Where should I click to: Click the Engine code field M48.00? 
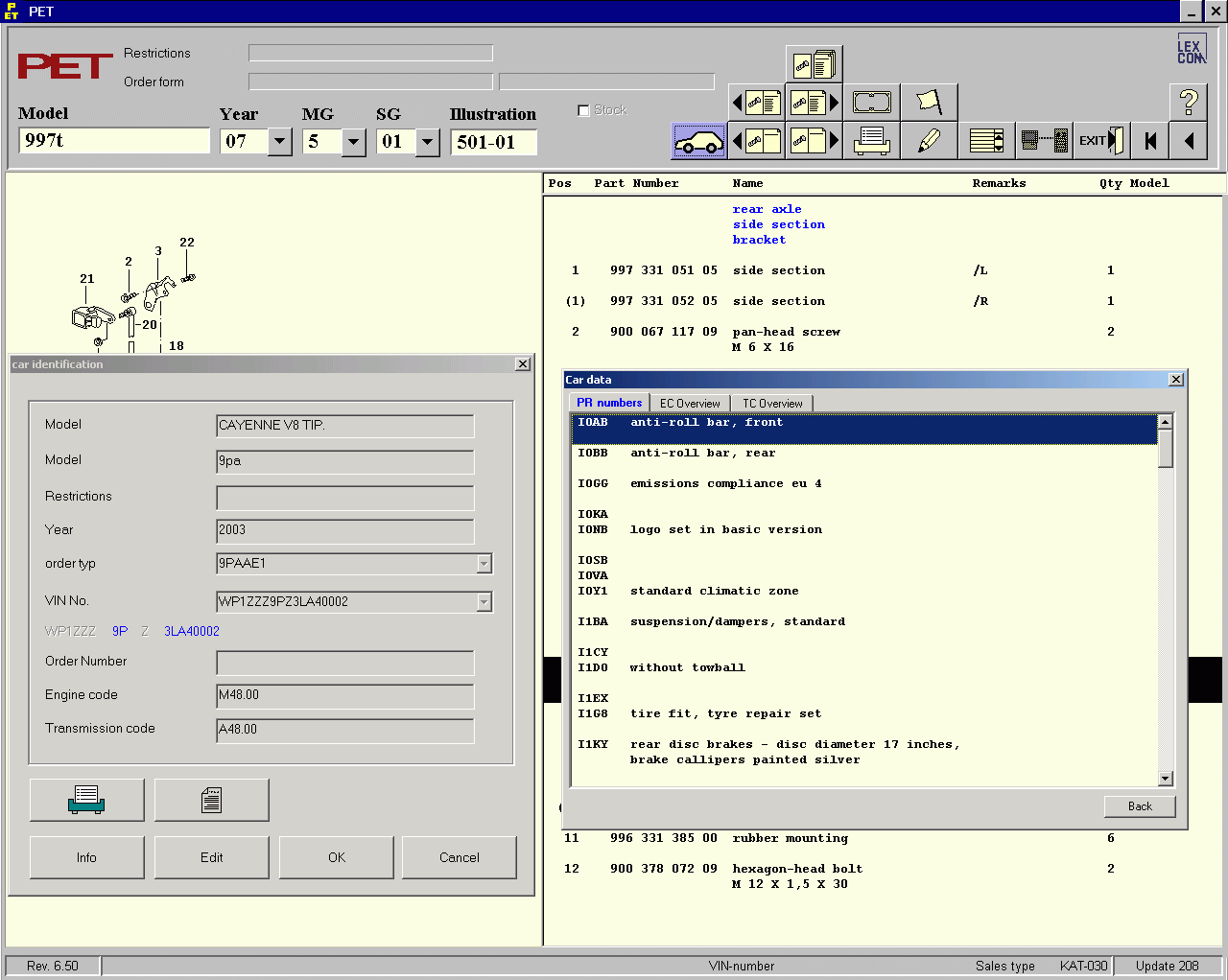coord(345,696)
